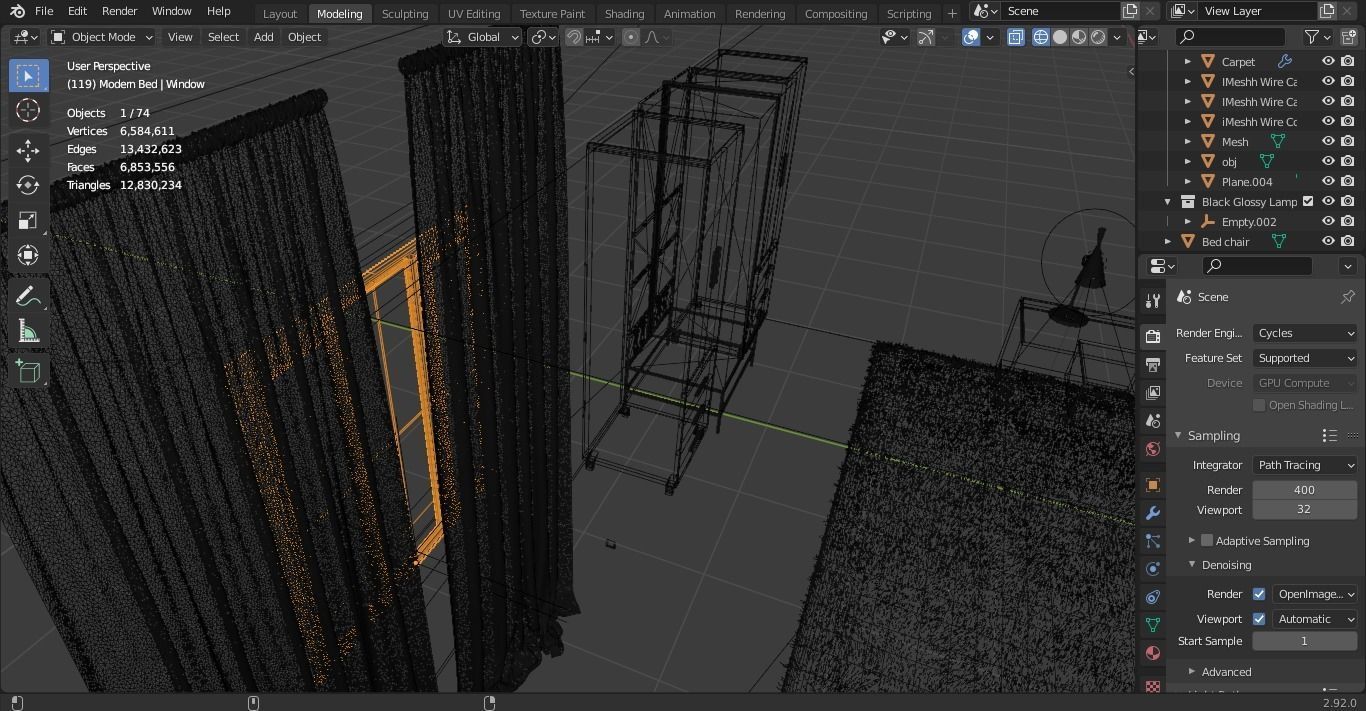Open the Tool properties tab
Viewport: 1366px width, 711px height.
point(1153,300)
